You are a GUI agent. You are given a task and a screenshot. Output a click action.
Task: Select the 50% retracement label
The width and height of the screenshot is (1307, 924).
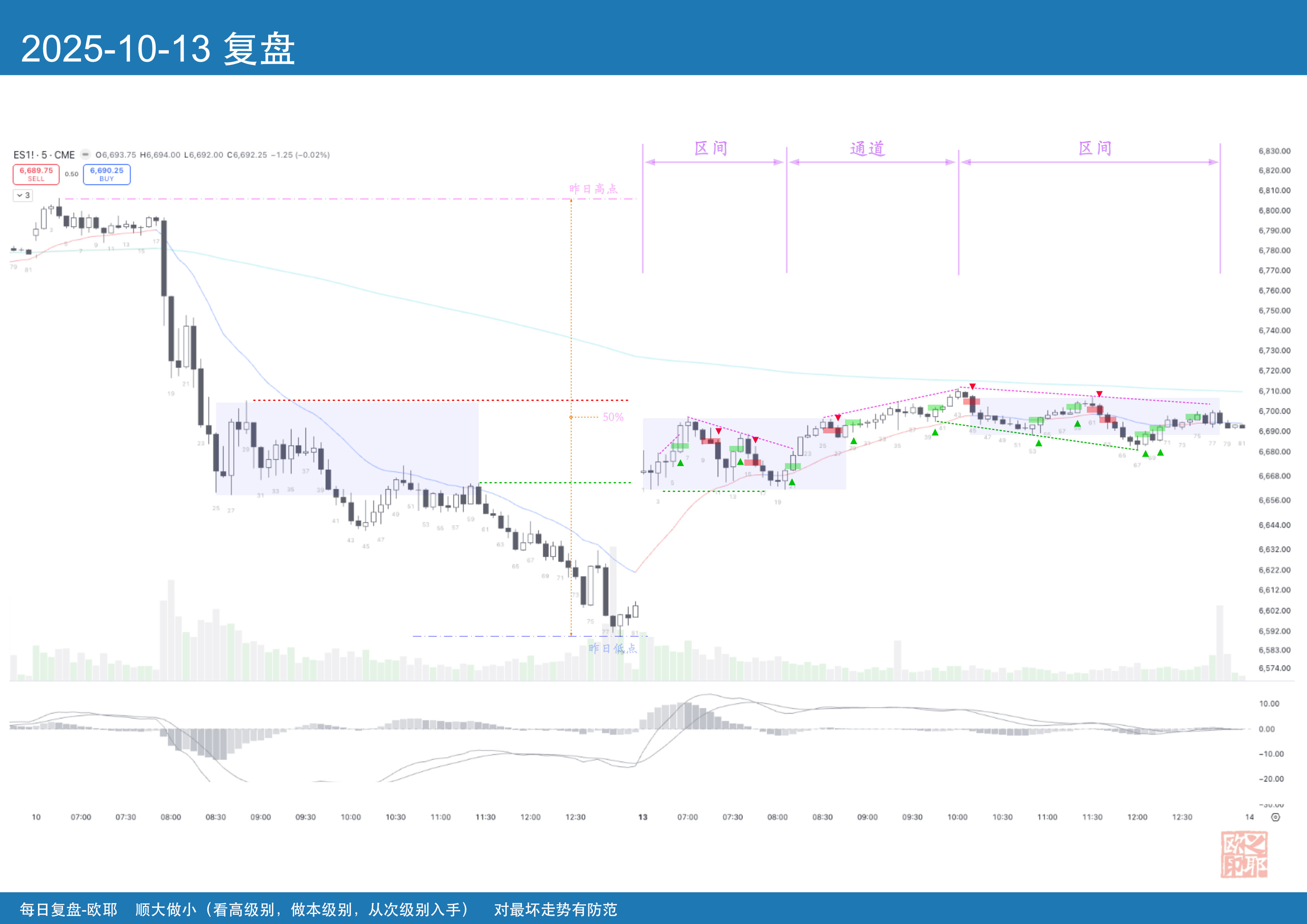pos(613,417)
